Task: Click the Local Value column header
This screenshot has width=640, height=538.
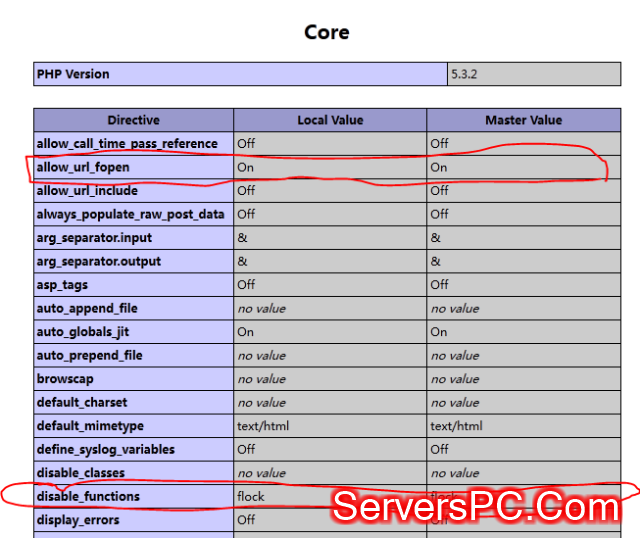Action: point(331,120)
